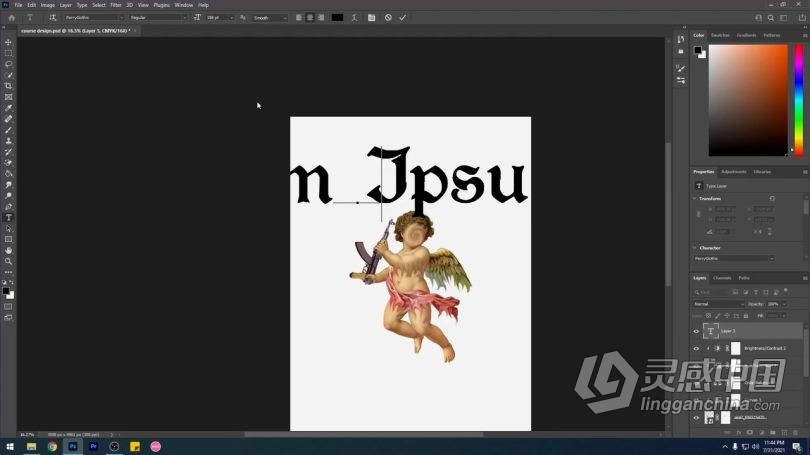Select the Pen tool
810x455 pixels.
pos(8,207)
